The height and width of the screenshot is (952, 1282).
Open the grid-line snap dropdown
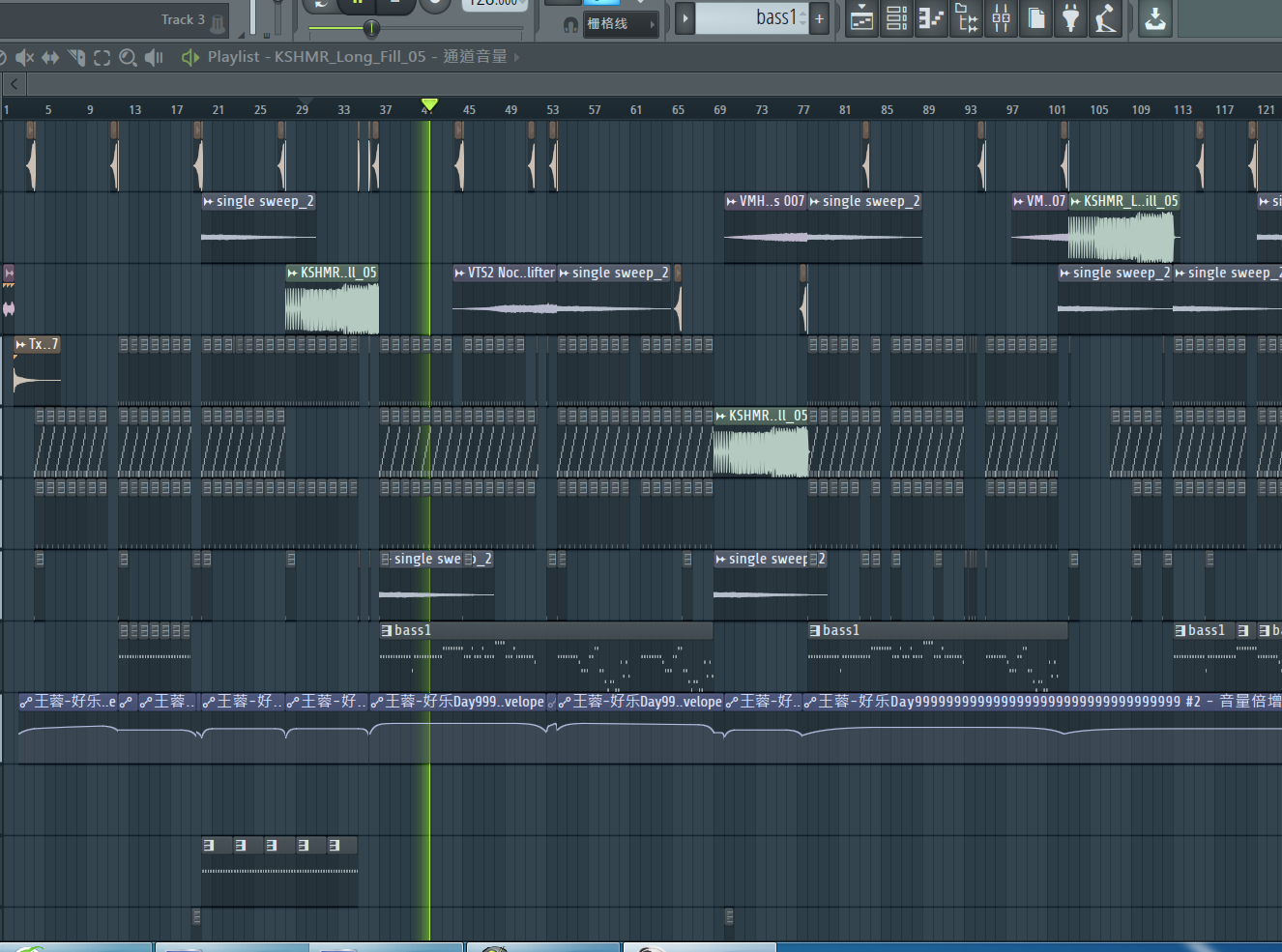(621, 24)
